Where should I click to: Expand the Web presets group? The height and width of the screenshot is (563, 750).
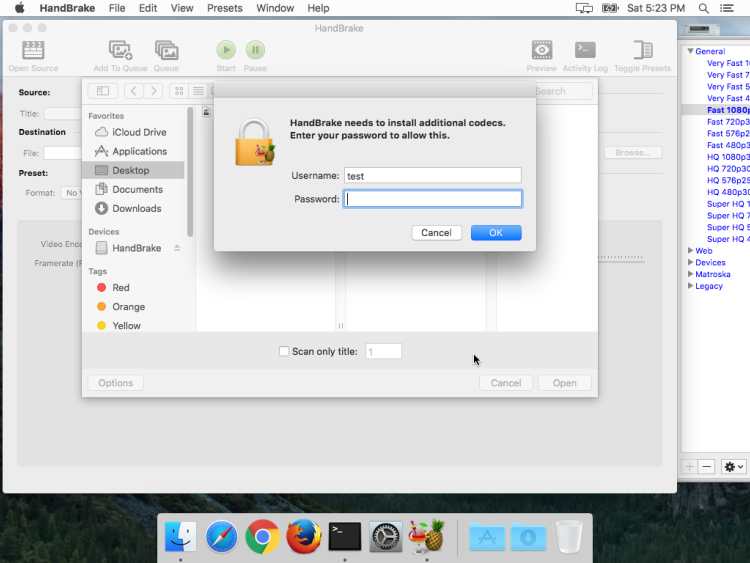(x=690, y=251)
